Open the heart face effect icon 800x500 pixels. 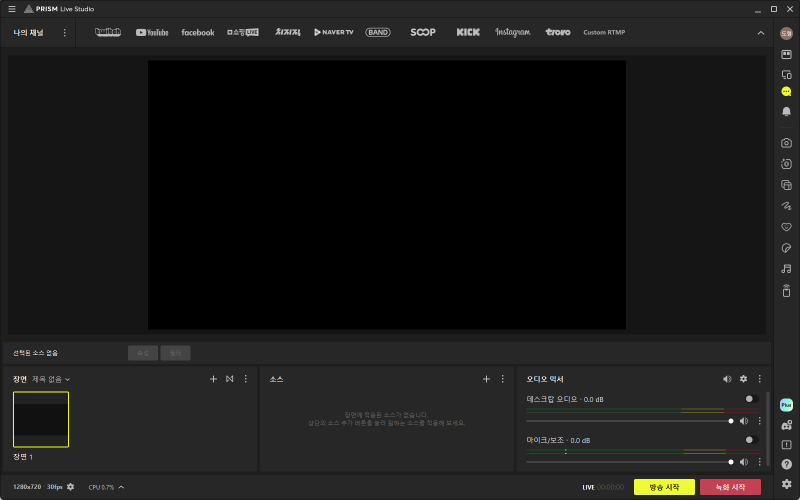pos(786,227)
